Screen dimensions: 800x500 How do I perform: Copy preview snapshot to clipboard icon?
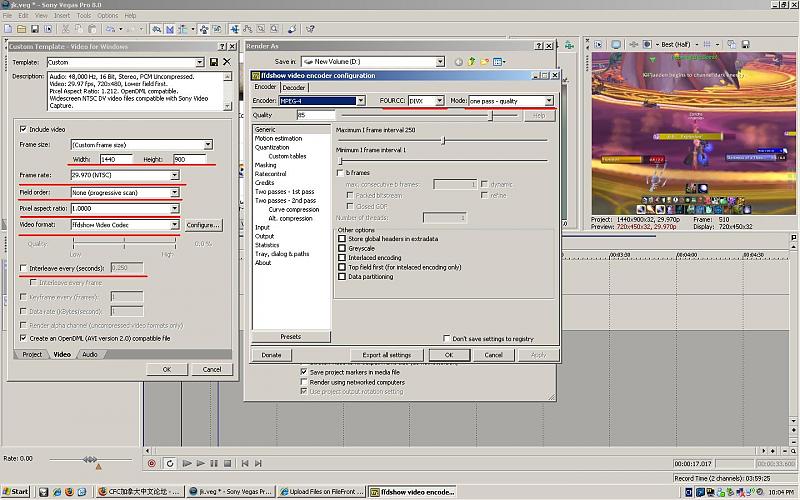click(x=731, y=44)
